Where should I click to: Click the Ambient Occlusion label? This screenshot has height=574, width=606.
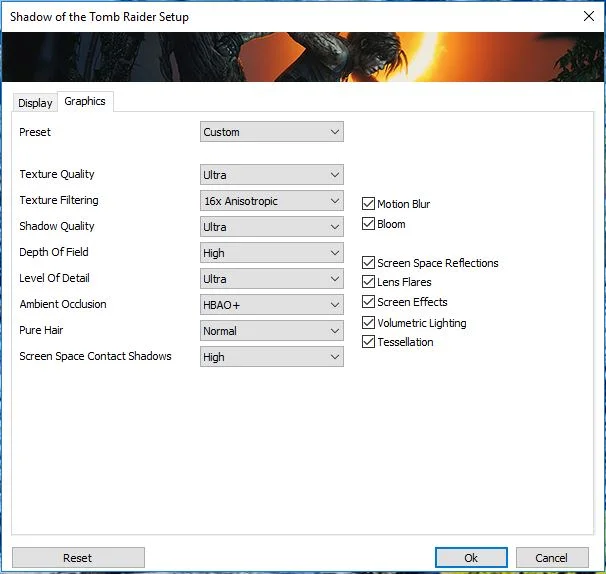tap(63, 304)
